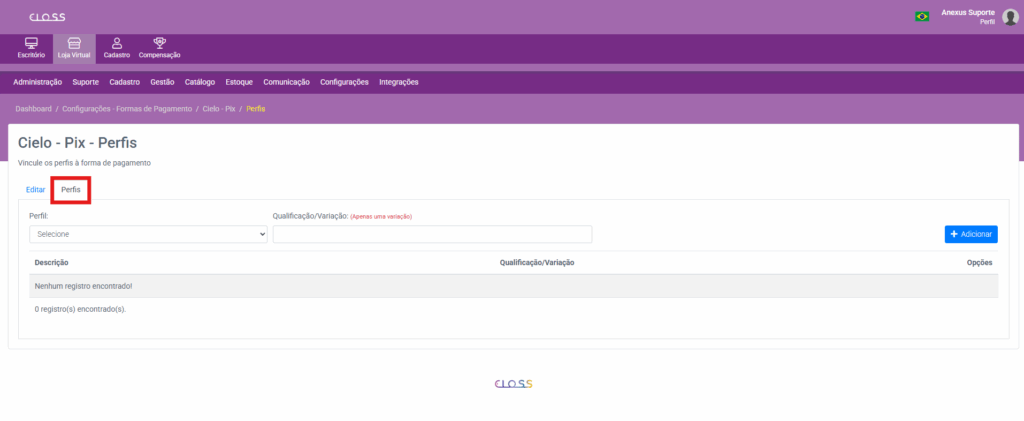
Task: Open the Integrações menu
Action: pyautogui.click(x=399, y=82)
